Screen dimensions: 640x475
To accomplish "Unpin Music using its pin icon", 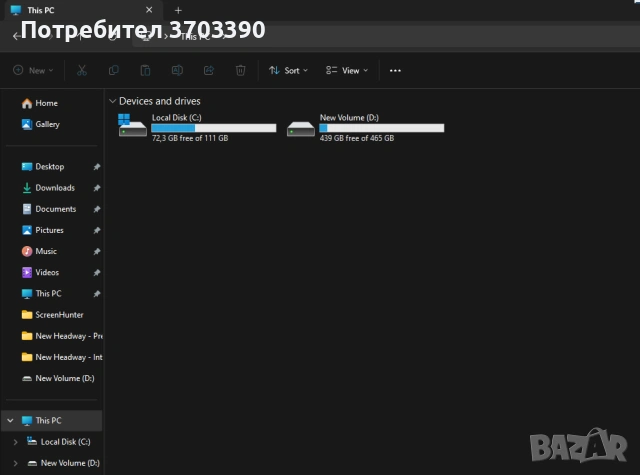I will [x=97, y=252].
